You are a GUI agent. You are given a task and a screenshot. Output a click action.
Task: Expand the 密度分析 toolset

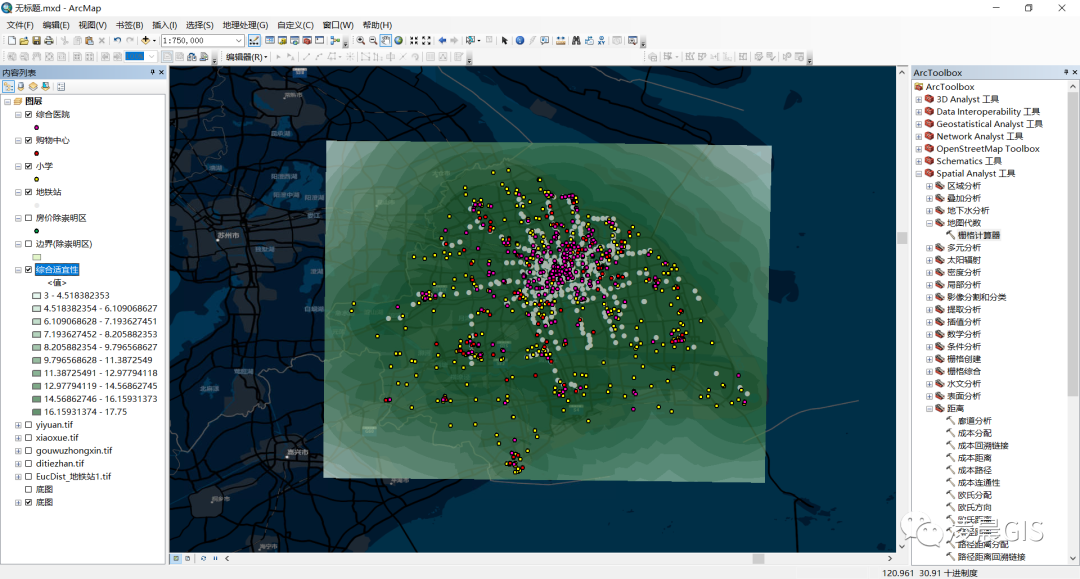point(930,273)
